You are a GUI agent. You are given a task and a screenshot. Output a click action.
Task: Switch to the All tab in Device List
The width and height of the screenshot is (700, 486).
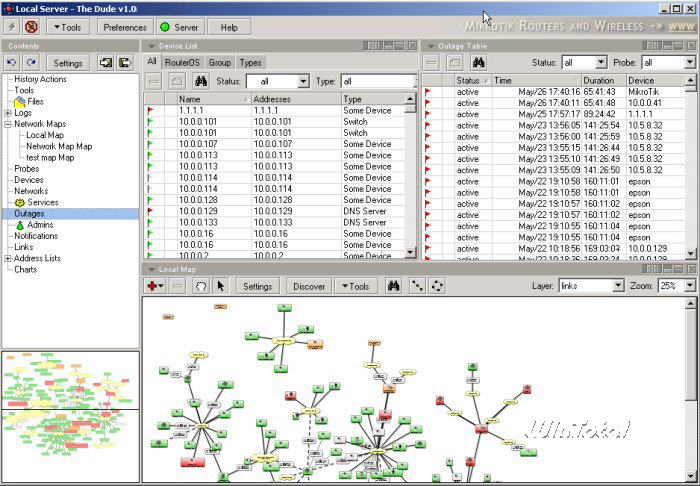click(152, 62)
